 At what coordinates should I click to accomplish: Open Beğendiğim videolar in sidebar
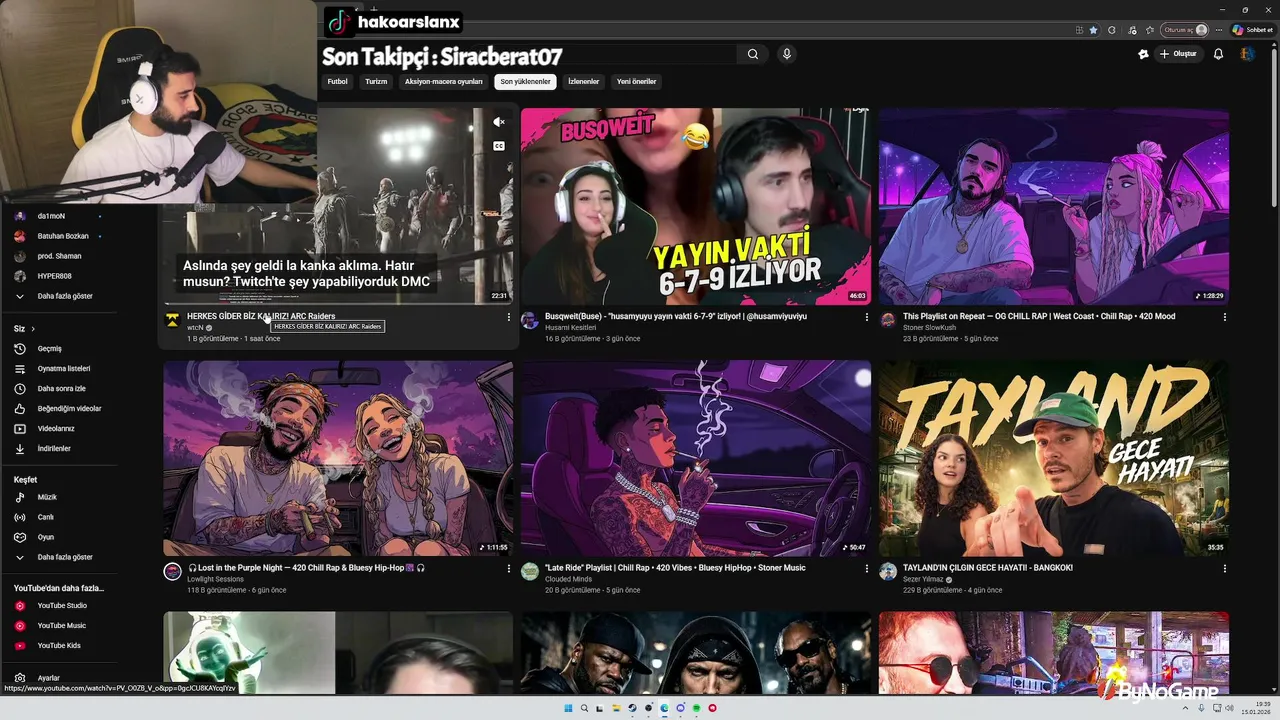pos(60,409)
